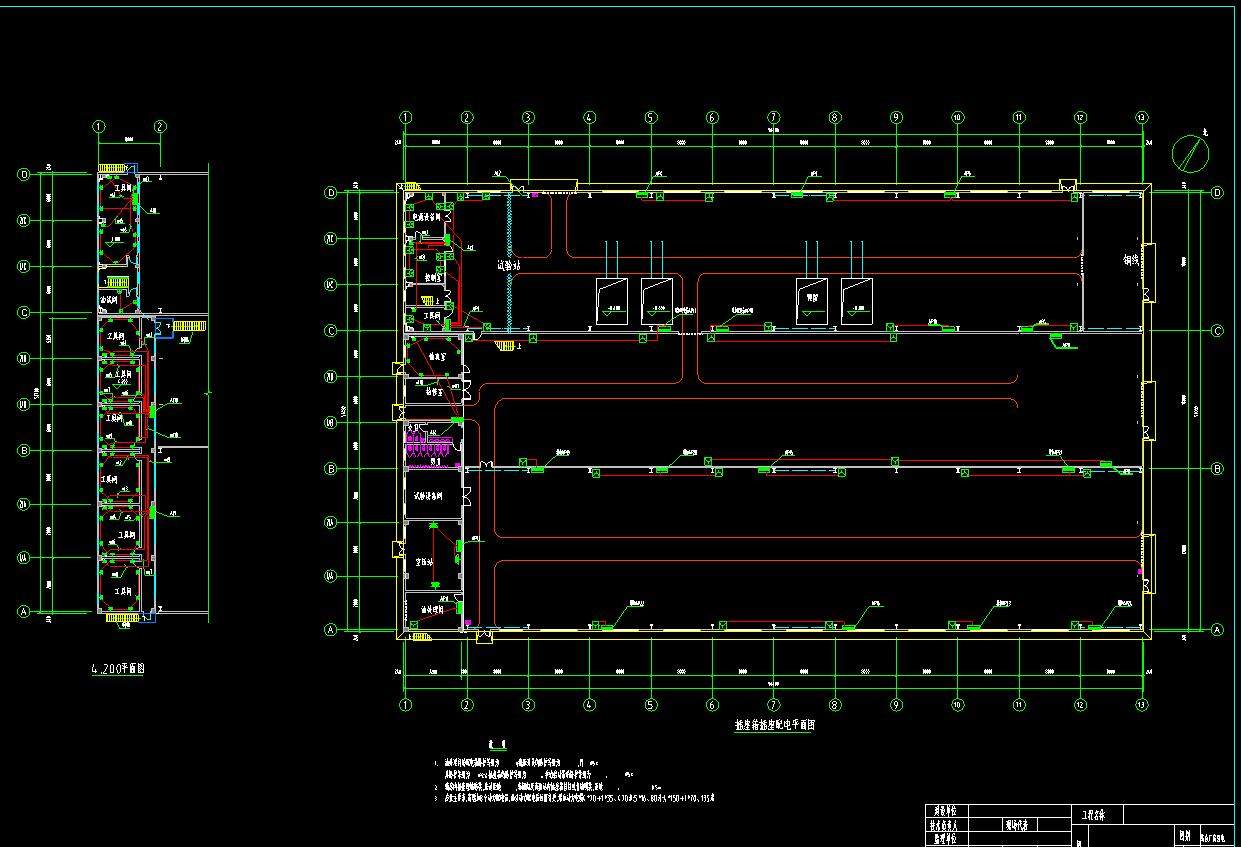Viewport: 1241px width, 847px height.
Task: Select axis bubble B right of main plan
Action: click(x=1217, y=468)
